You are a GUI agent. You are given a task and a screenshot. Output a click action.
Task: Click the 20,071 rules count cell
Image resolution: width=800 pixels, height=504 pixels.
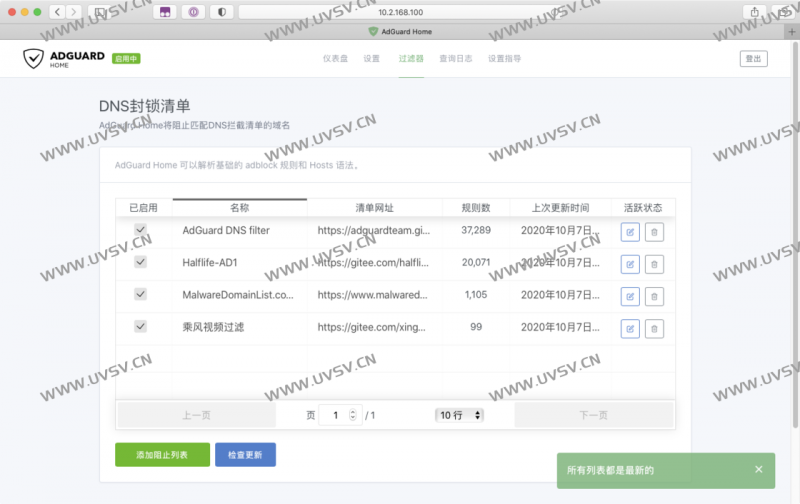coord(476,262)
